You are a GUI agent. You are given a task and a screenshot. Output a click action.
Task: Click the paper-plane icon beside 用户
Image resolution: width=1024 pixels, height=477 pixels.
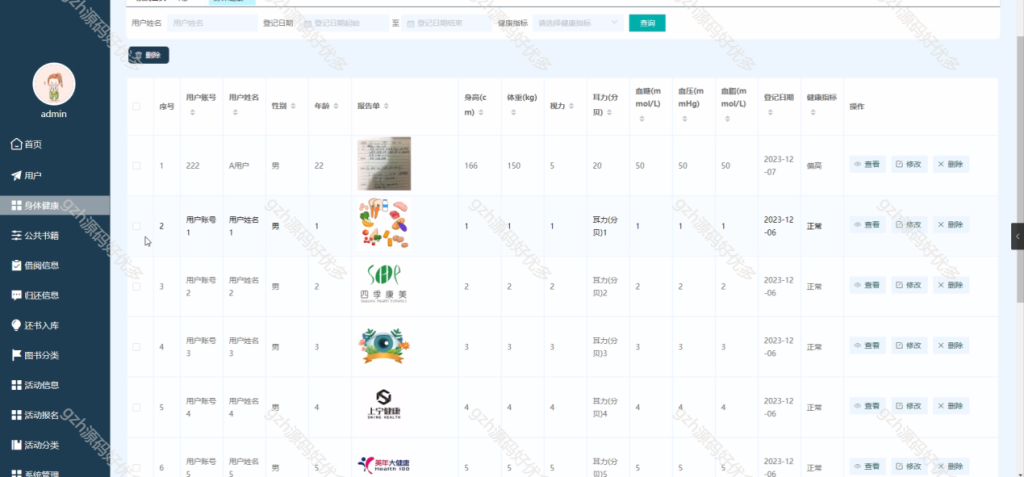coord(16,175)
